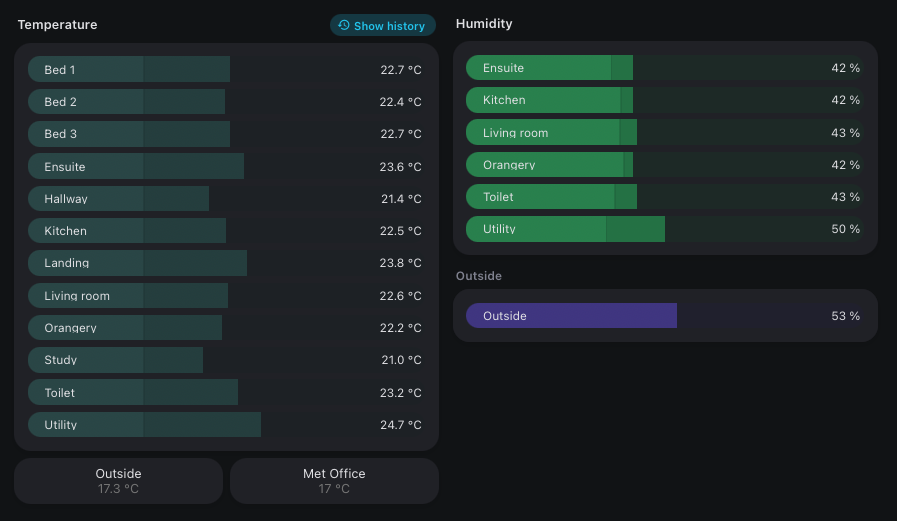Open the Living room humidity sensor
This screenshot has width=897, height=521.
pos(665,132)
